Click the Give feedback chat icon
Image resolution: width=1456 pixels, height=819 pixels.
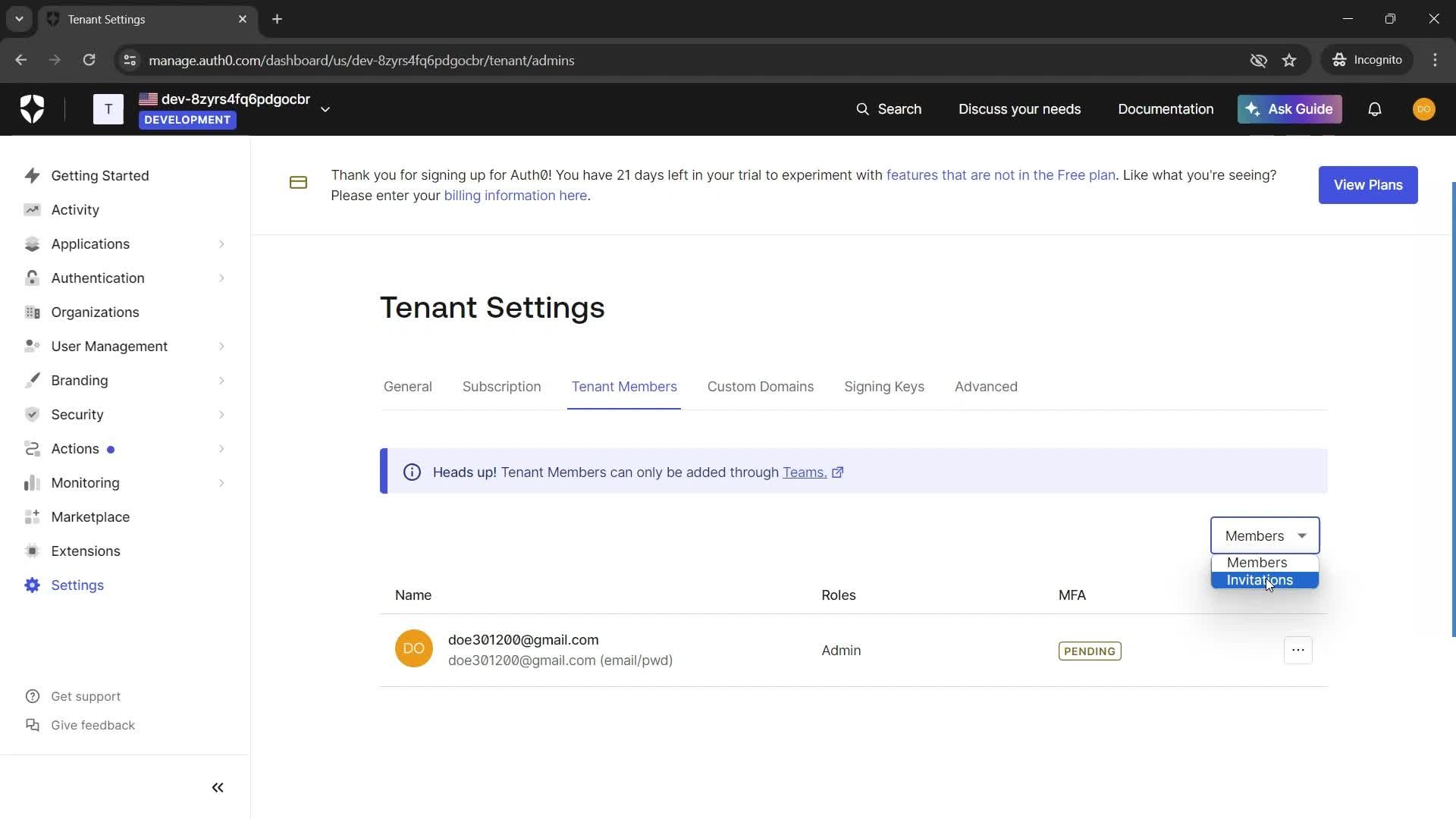click(32, 725)
